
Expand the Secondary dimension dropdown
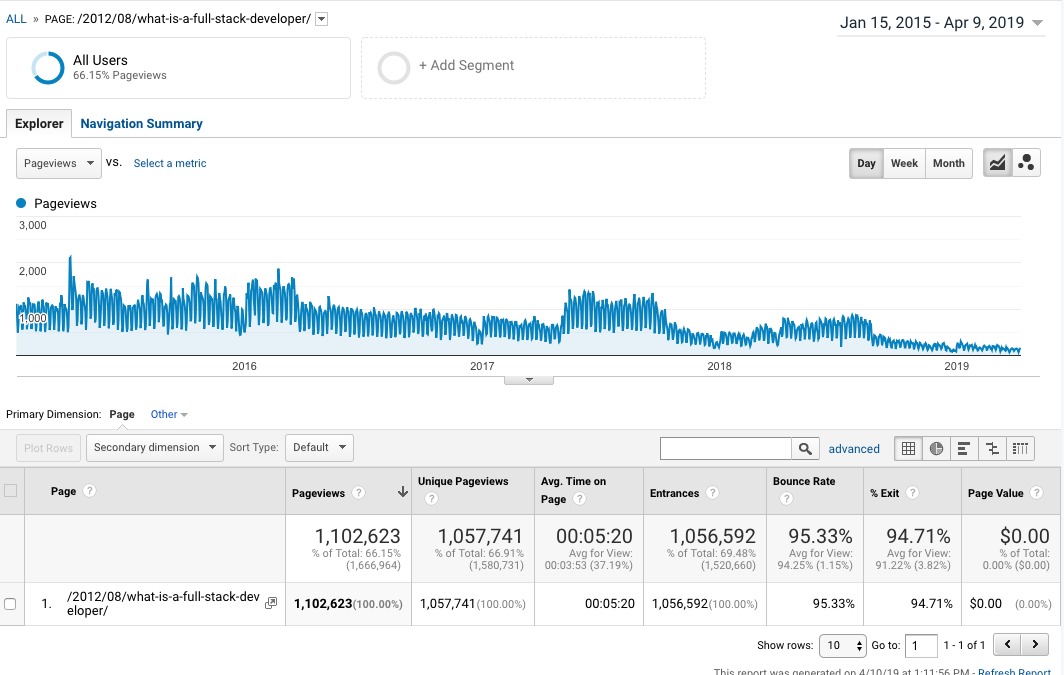click(154, 447)
